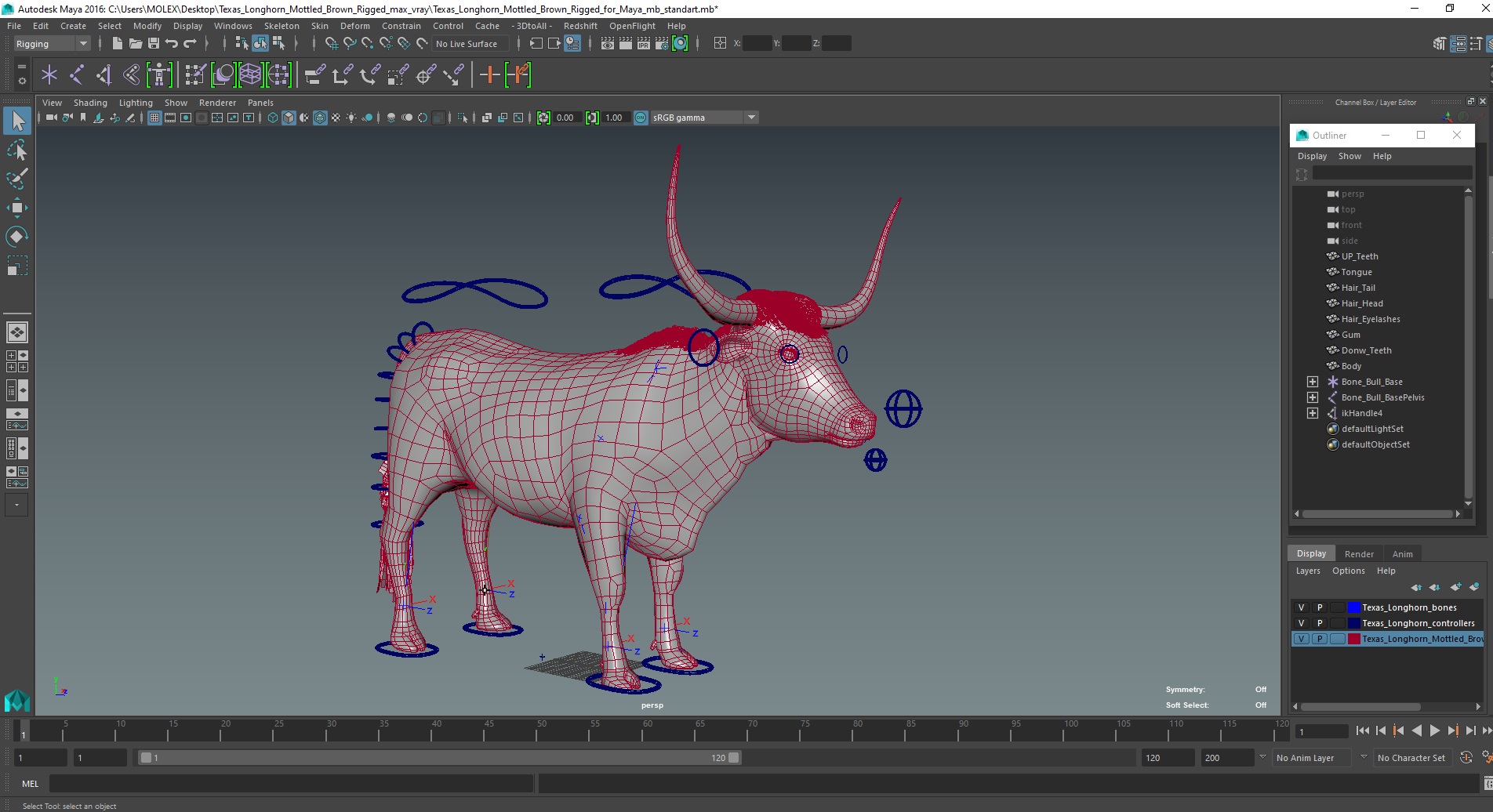Activate the Paint selection tool

tap(17, 179)
